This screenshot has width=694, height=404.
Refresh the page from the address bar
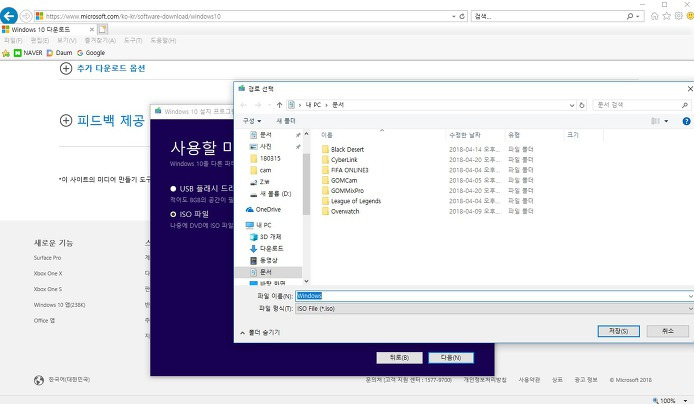tap(462, 16)
